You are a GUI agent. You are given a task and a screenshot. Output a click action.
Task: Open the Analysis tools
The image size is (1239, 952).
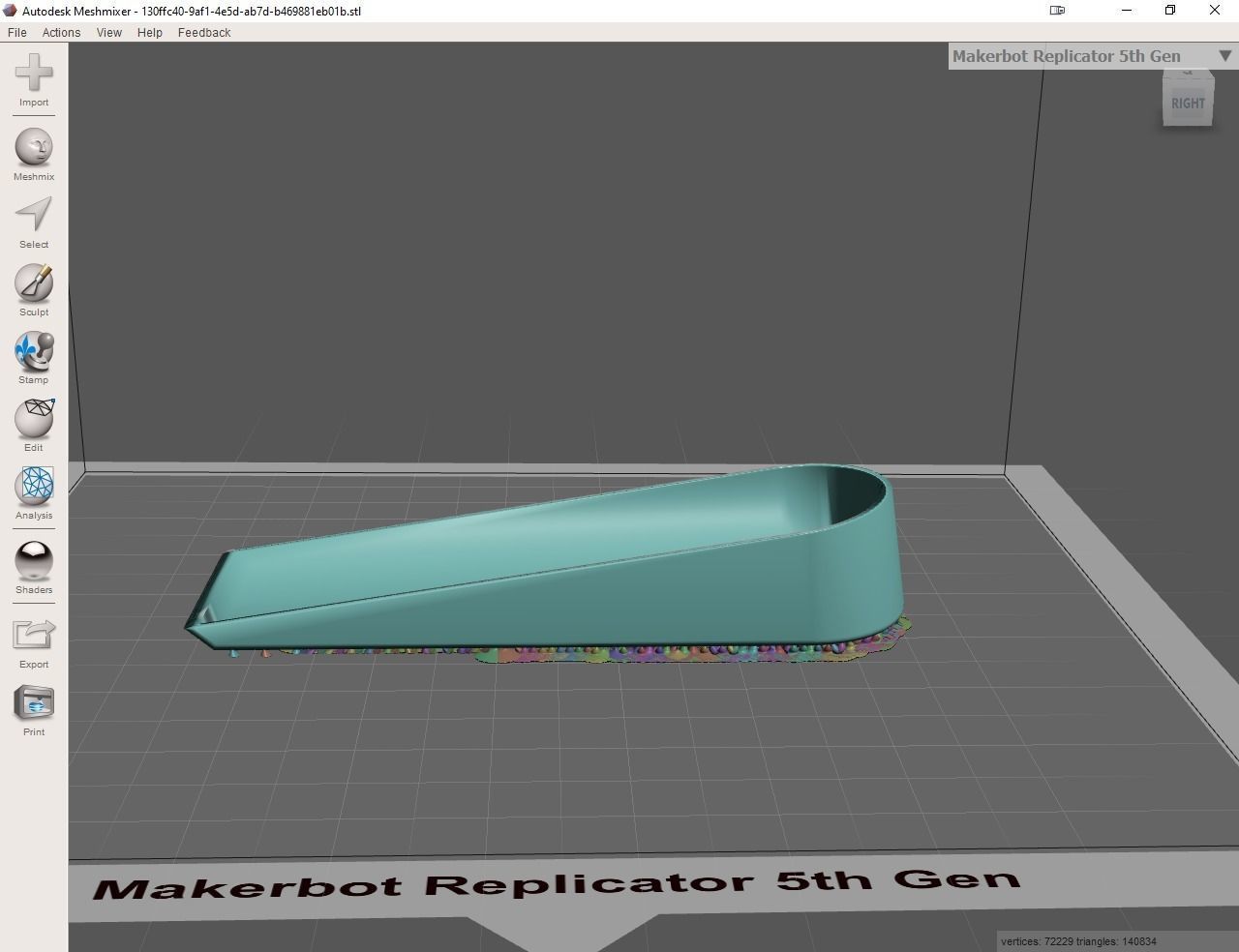tap(34, 493)
